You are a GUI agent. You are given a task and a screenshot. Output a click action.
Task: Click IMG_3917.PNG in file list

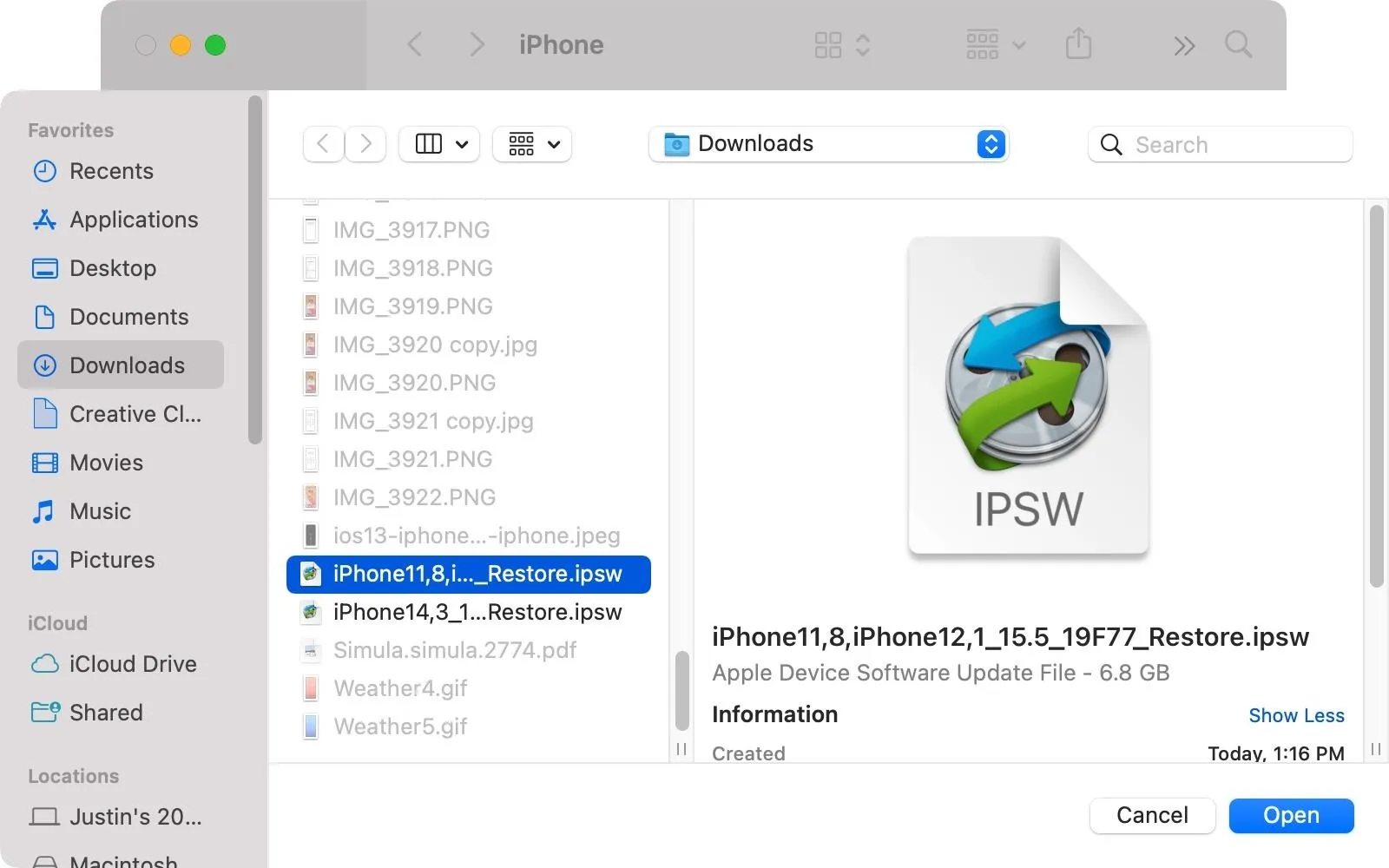(x=469, y=230)
